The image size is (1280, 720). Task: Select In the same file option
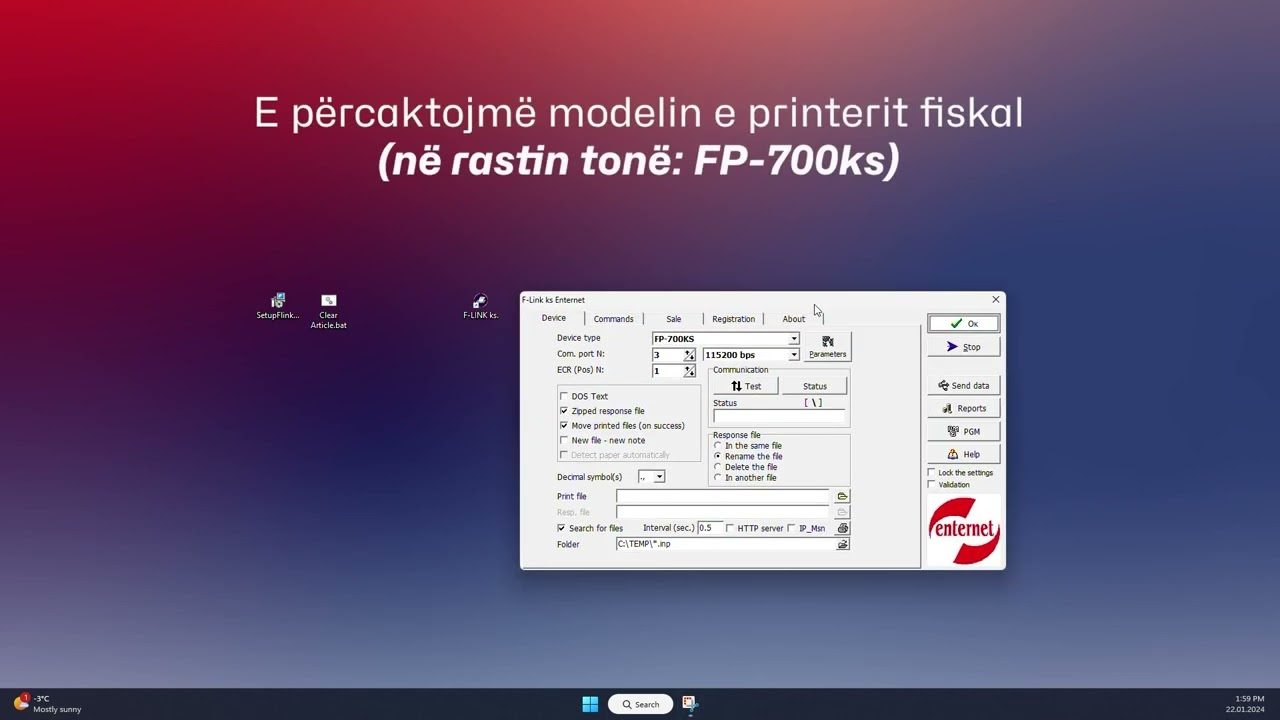tap(718, 446)
